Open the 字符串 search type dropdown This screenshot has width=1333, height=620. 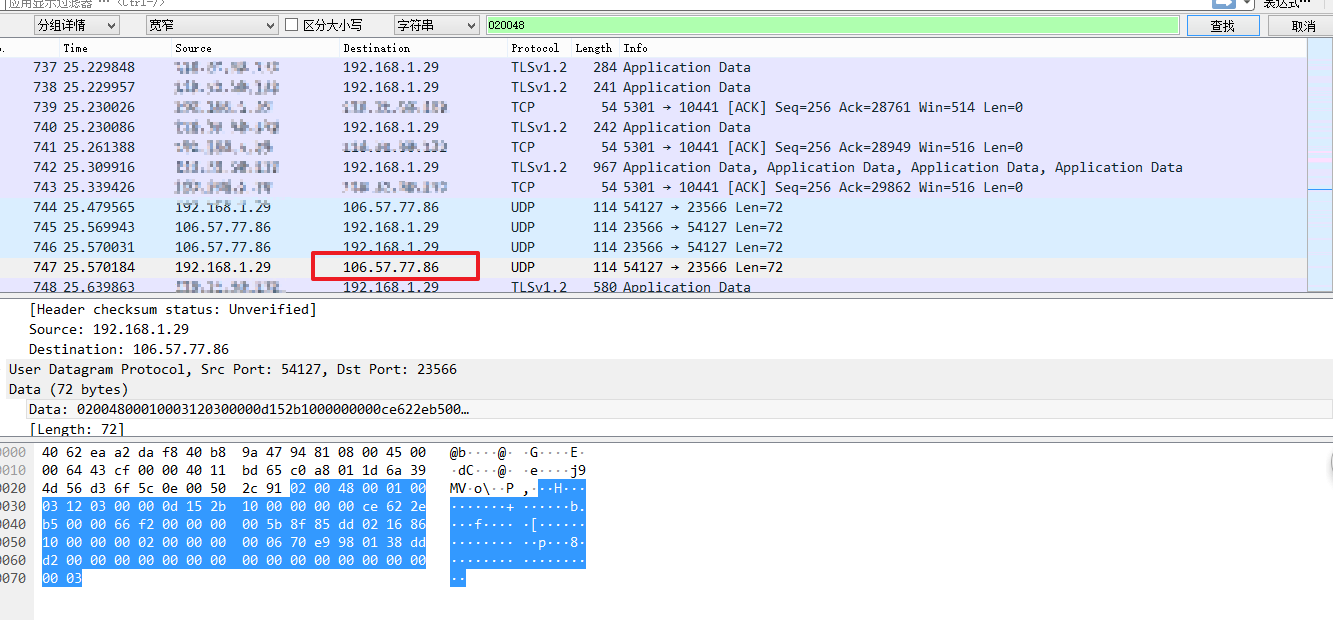pos(436,25)
